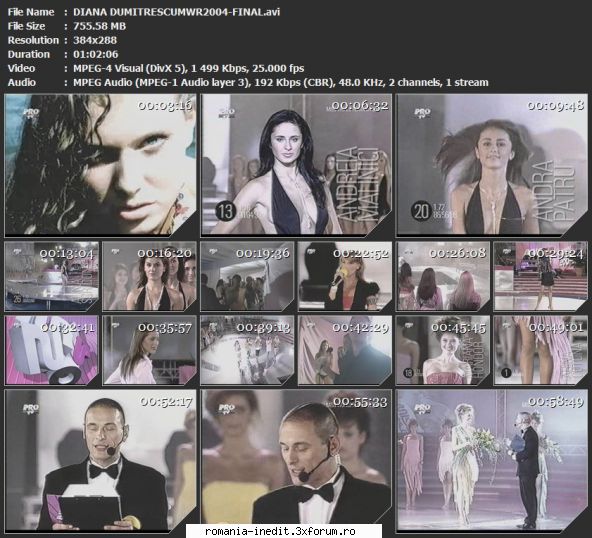The image size is (592, 538).
Task: Click the thumbnail timestamped 00:03:16
Action: [100, 165]
